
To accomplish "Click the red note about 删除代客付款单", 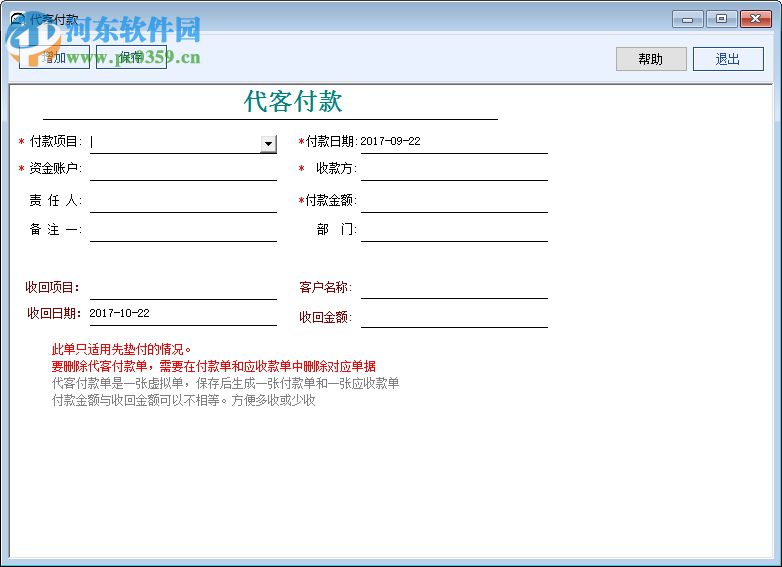I will pos(213,367).
